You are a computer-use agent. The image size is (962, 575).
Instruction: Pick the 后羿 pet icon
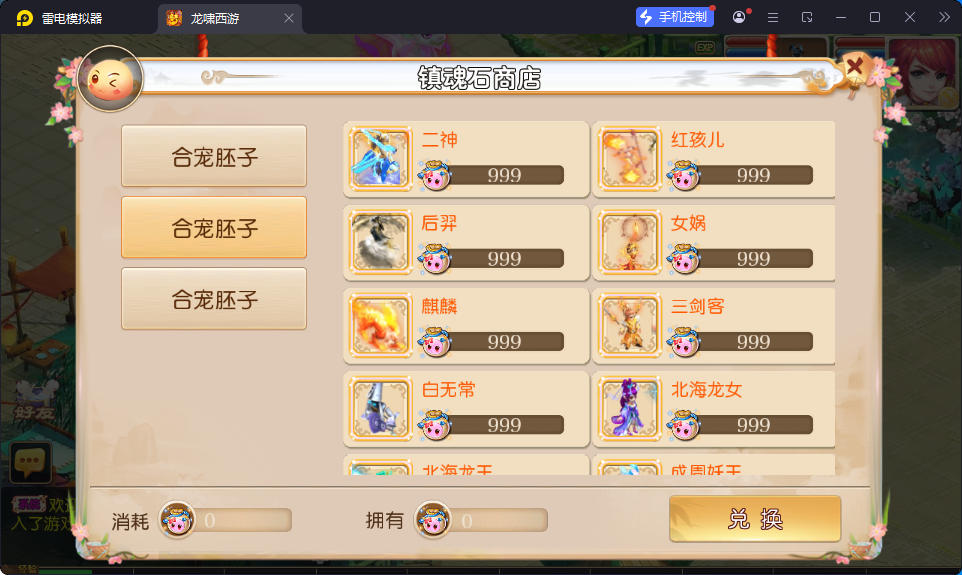pos(380,242)
